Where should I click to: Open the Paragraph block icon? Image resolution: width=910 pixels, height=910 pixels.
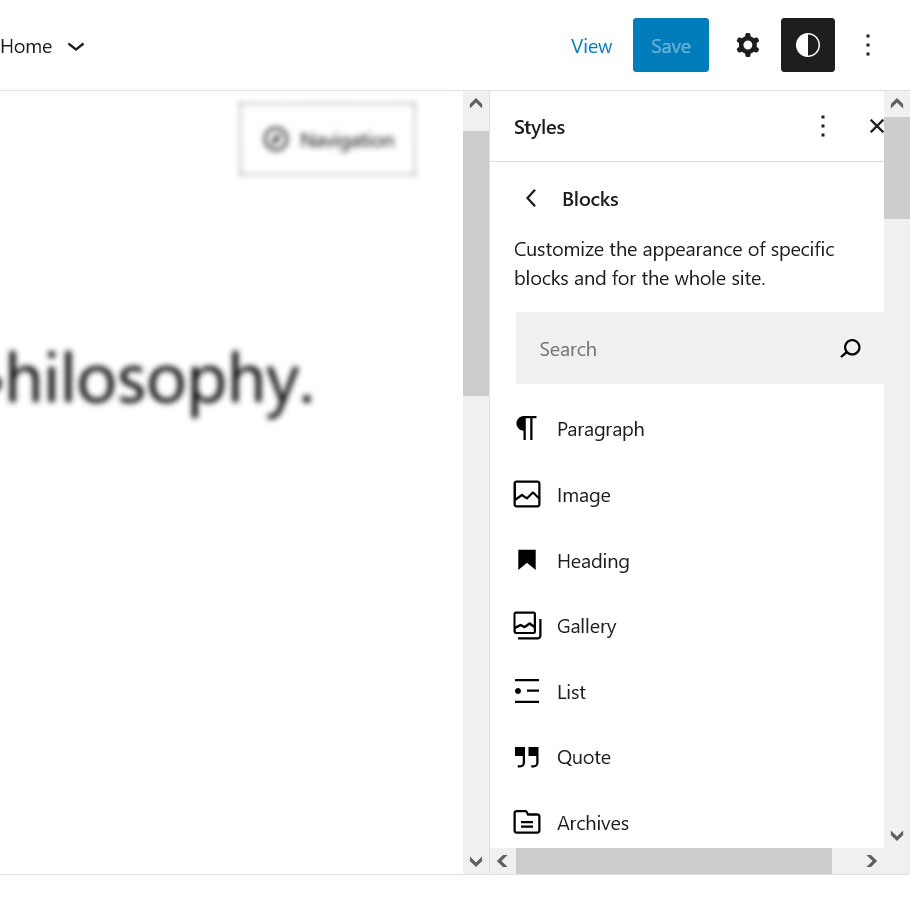tap(526, 429)
